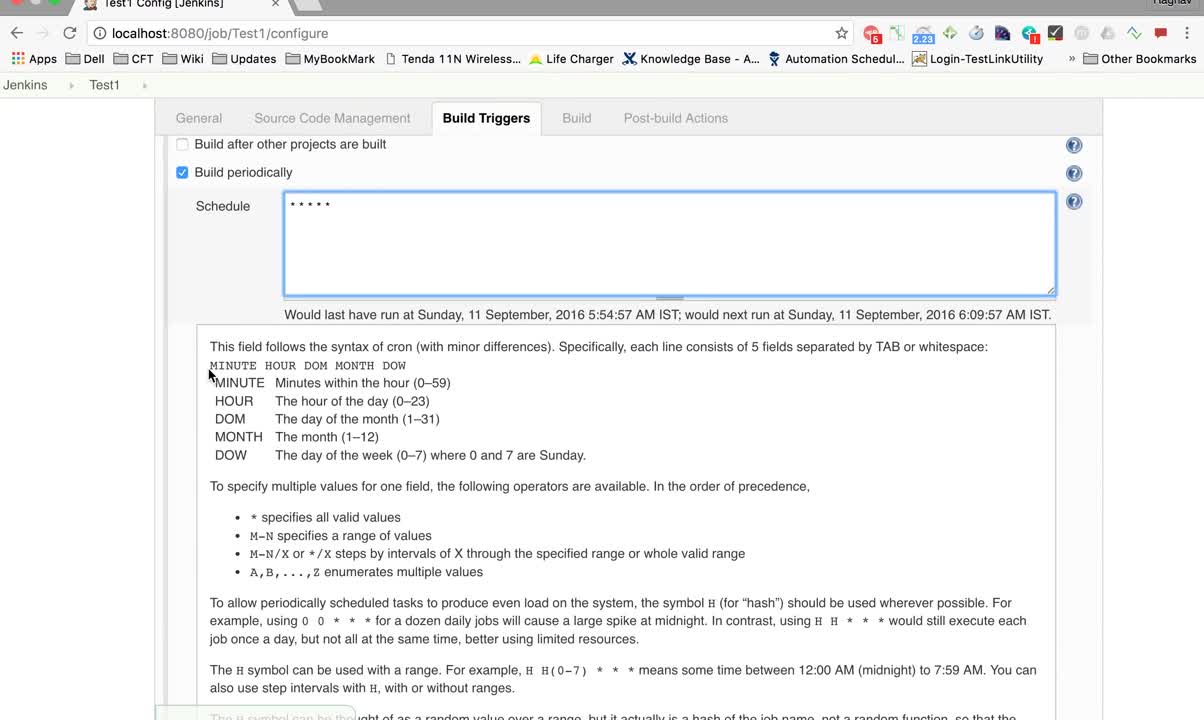Viewport: 1204px width, 720px height.
Task: Switch to the Source Code Management tab
Action: pos(332,118)
